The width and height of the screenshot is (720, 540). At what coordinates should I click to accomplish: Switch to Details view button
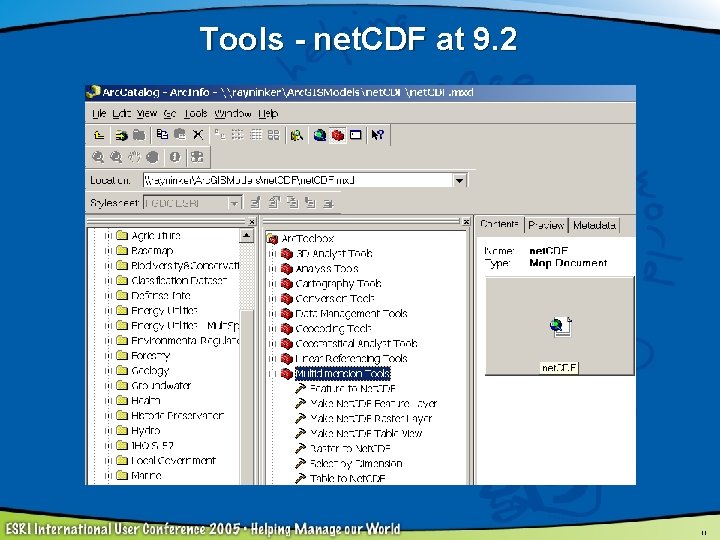point(255,135)
